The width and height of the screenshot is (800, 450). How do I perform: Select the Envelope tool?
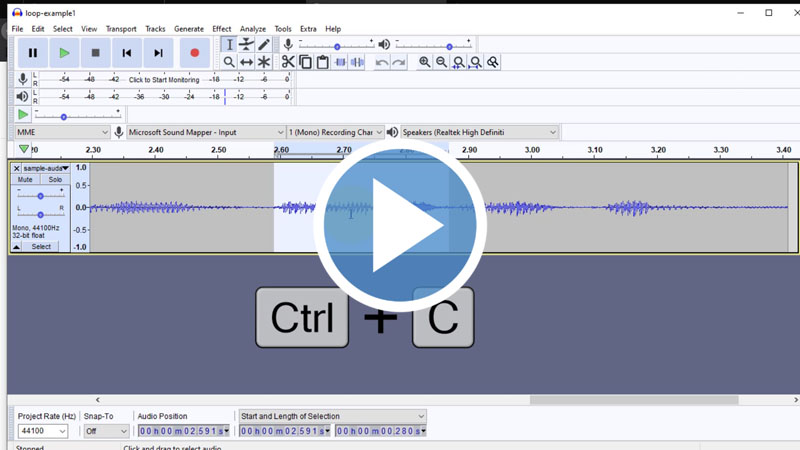click(246, 44)
